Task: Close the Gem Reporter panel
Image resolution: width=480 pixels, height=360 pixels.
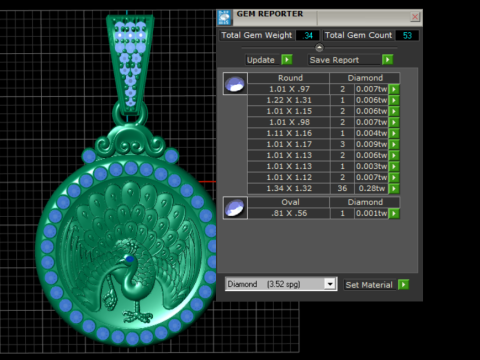Action: point(415,17)
